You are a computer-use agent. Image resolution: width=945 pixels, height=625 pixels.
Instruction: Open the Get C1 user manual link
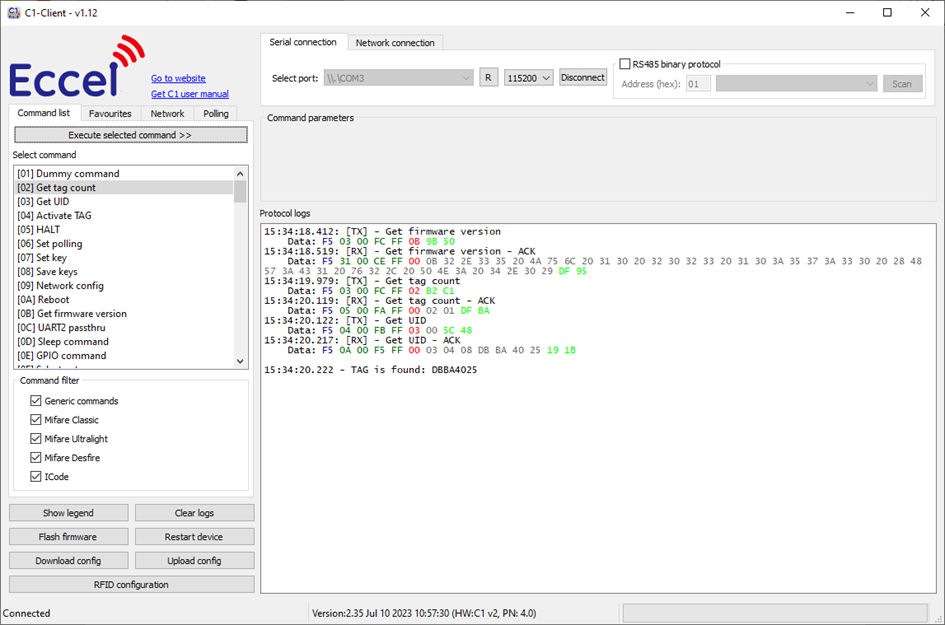tap(189, 94)
